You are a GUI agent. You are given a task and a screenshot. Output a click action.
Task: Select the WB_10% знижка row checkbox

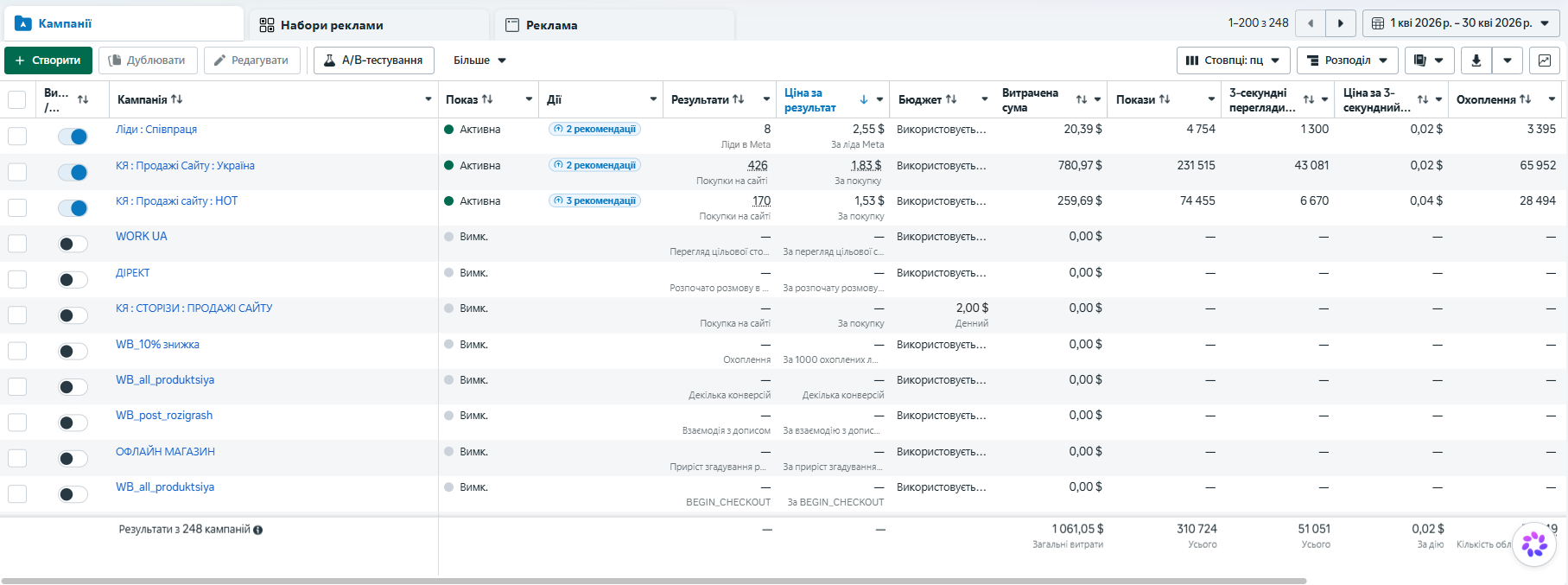17,351
